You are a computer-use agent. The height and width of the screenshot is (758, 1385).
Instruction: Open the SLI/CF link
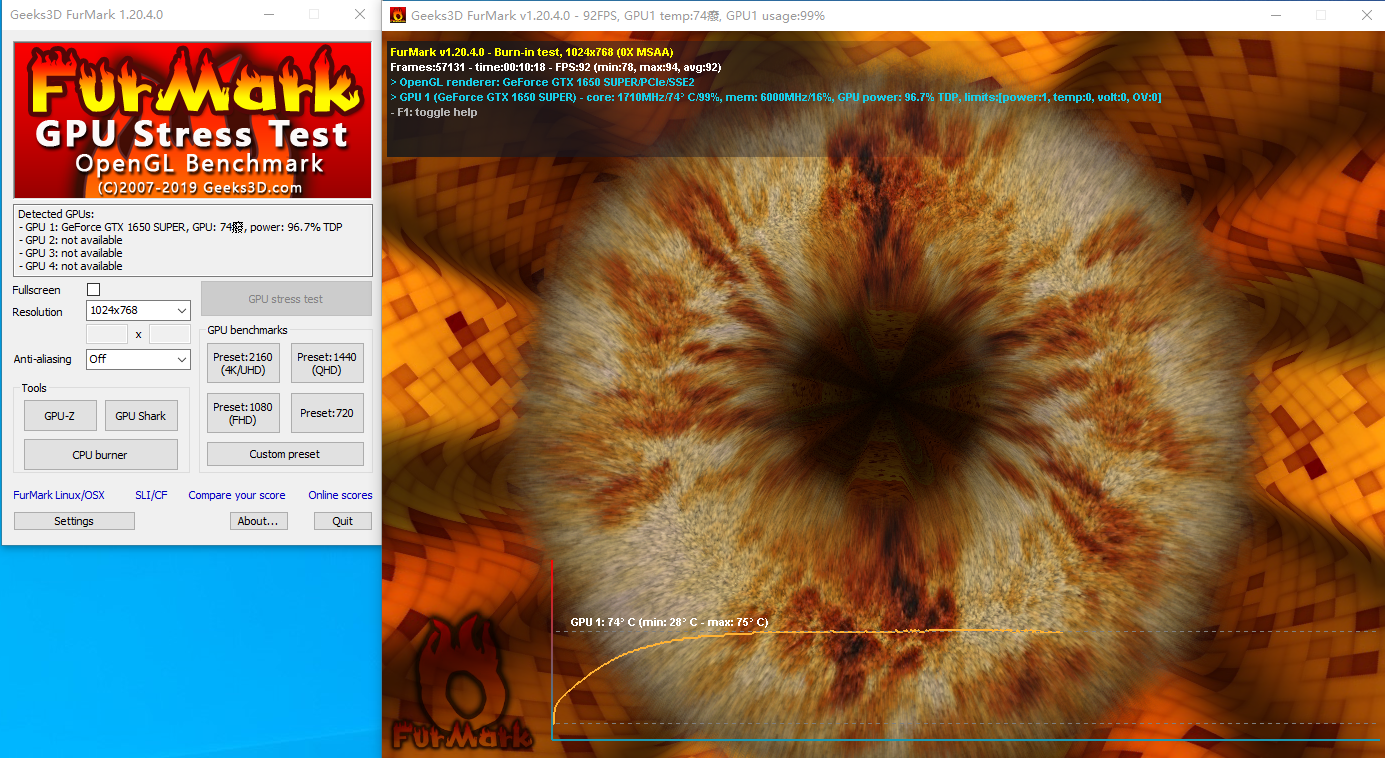tap(151, 495)
